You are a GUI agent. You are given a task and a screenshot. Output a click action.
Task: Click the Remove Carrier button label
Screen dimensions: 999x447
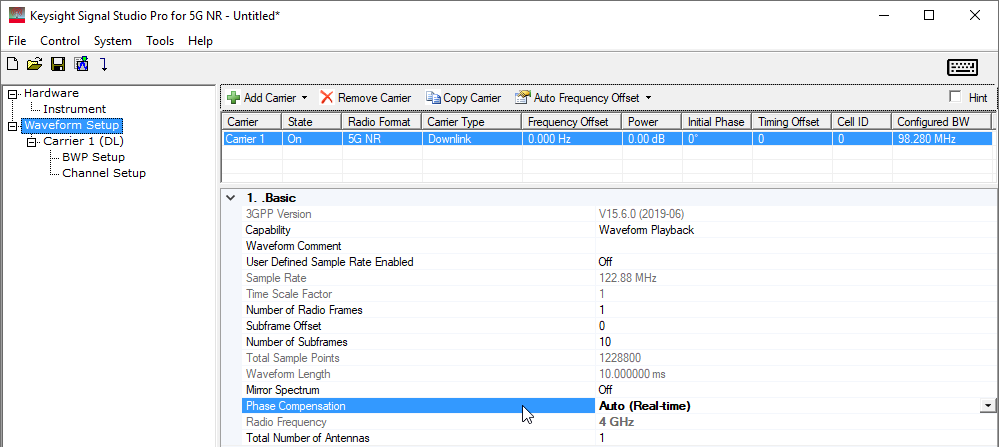[375, 98]
